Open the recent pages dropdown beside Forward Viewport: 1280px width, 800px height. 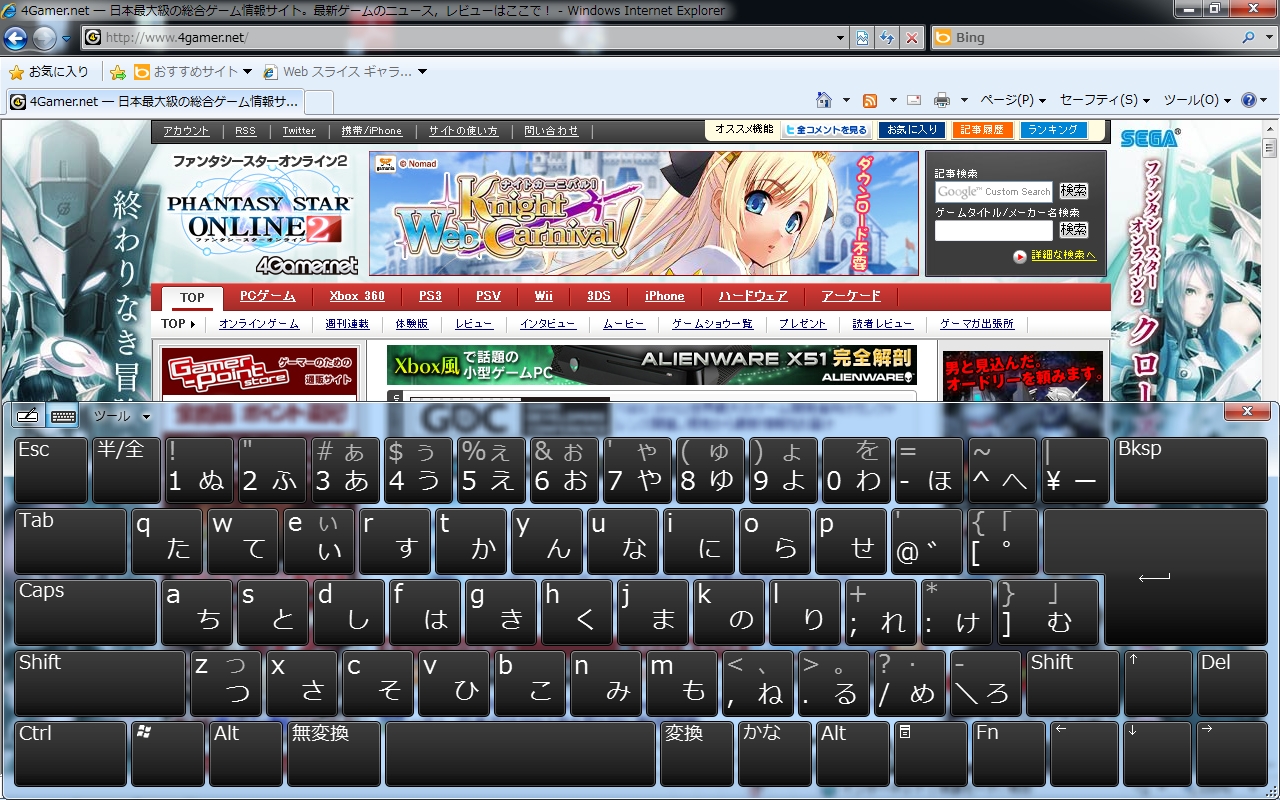[x=66, y=39]
